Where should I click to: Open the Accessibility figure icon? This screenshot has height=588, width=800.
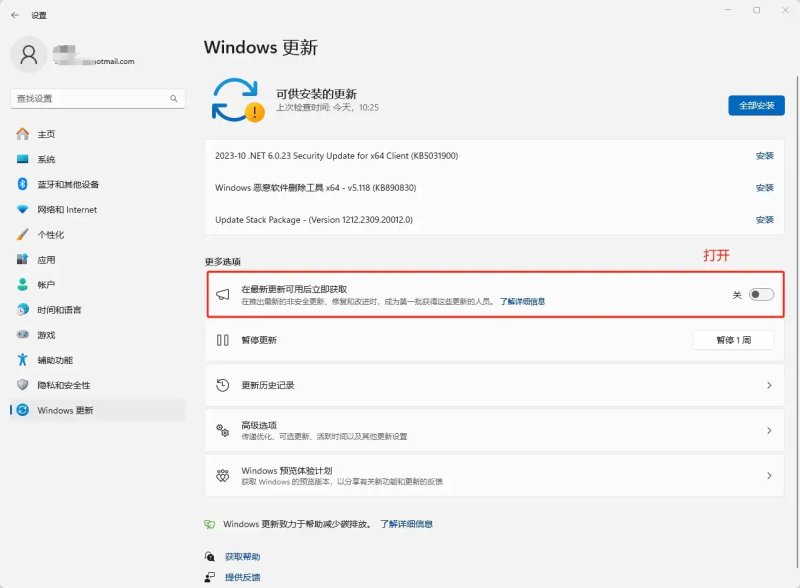click(22, 359)
